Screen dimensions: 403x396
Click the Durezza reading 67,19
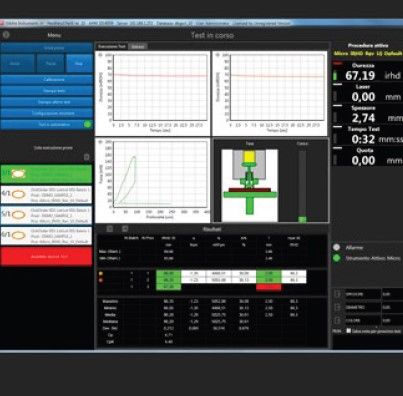click(x=360, y=76)
